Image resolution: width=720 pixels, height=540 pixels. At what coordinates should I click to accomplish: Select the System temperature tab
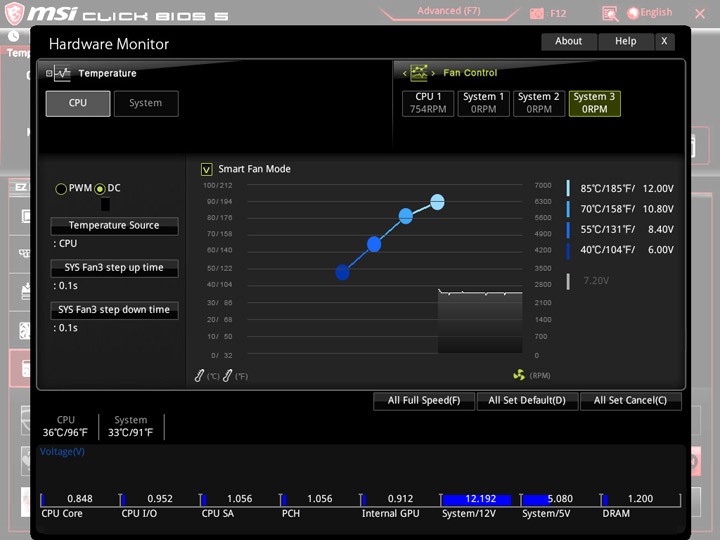(146, 103)
